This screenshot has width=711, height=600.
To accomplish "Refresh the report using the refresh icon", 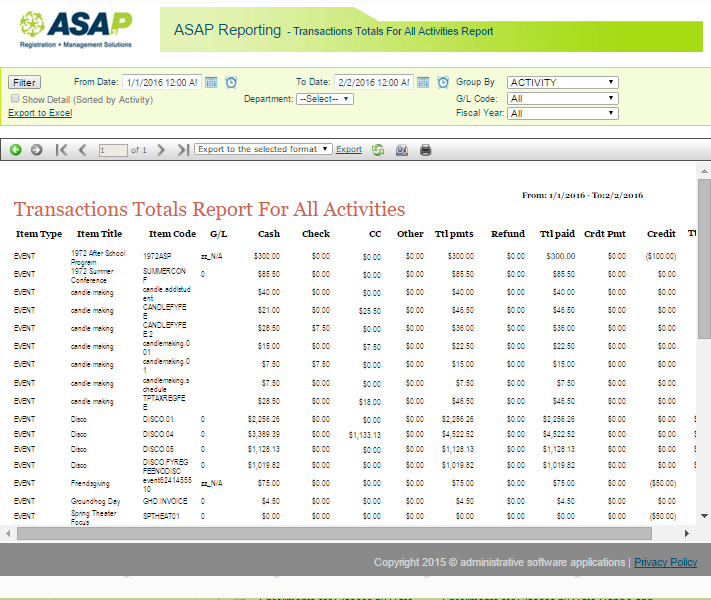I will [378, 150].
